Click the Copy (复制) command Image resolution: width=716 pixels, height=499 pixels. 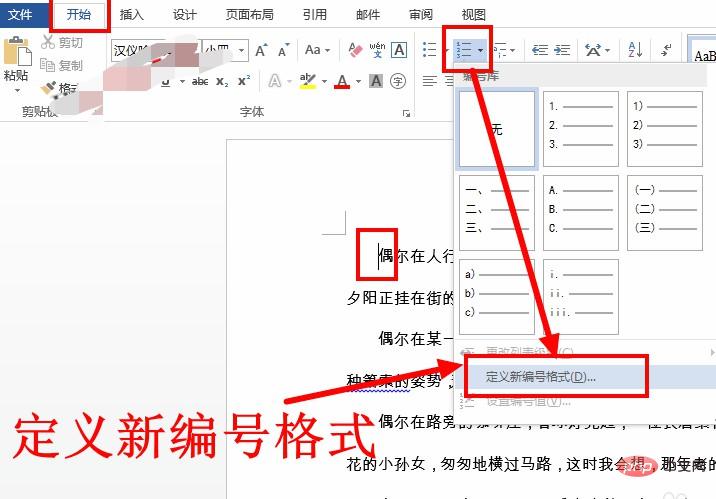(x=62, y=65)
